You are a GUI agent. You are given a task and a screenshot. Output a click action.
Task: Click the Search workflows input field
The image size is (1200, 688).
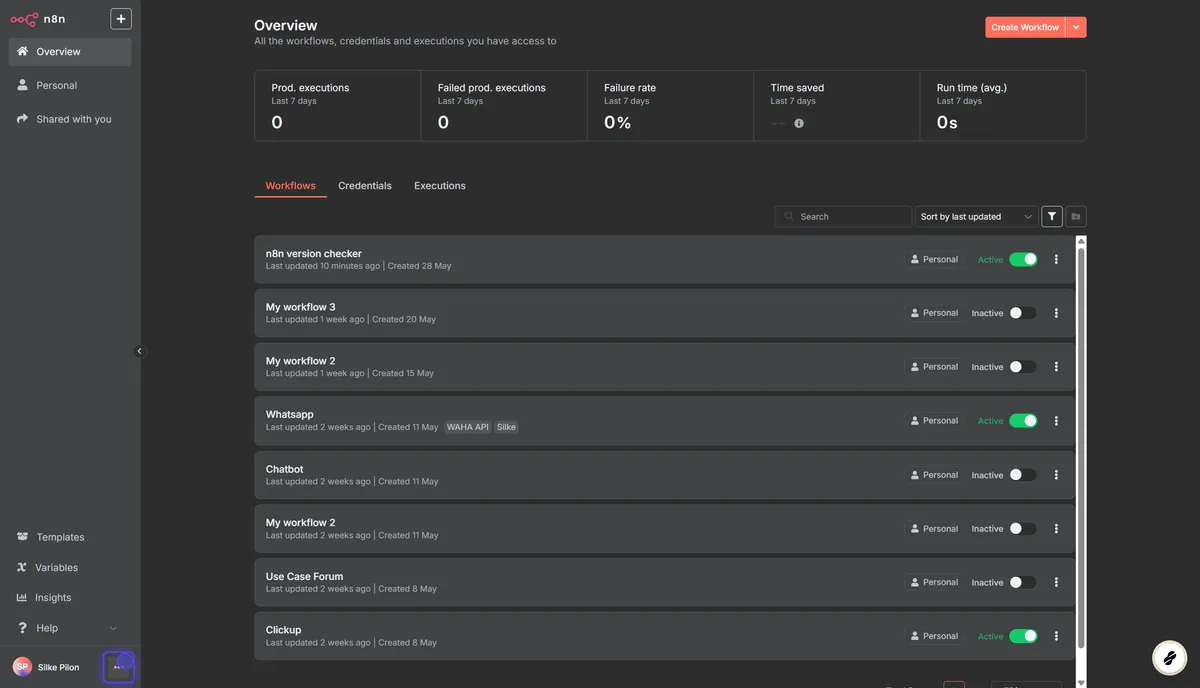(x=843, y=216)
